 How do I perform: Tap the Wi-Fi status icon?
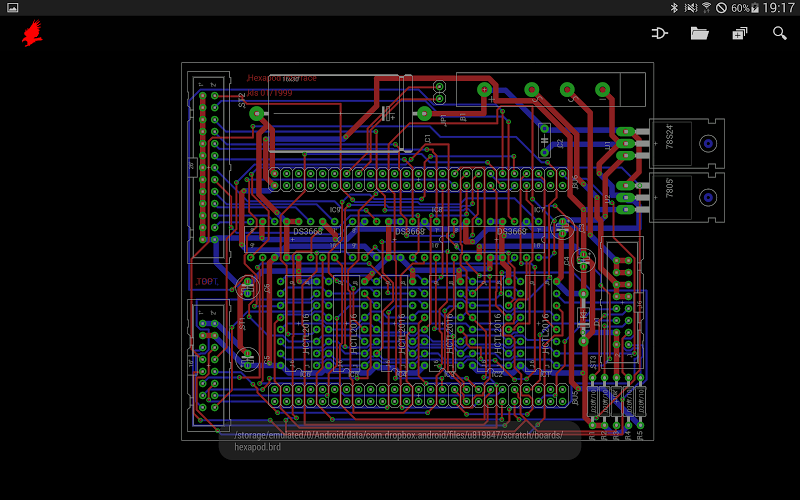tap(706, 8)
